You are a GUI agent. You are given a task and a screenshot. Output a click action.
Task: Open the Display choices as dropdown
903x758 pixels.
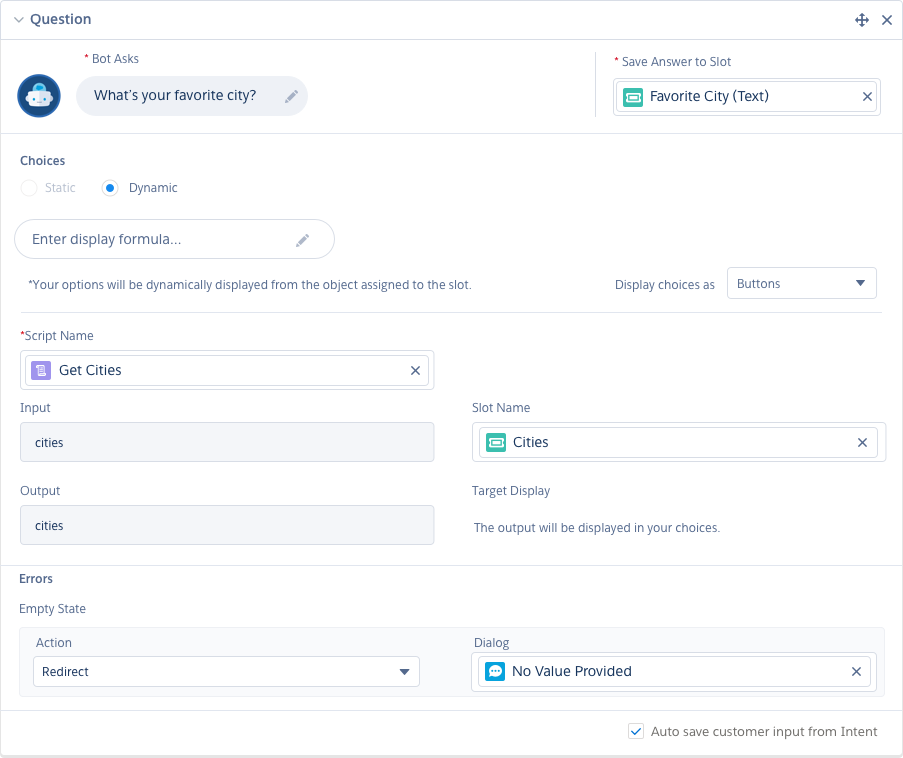[801, 283]
